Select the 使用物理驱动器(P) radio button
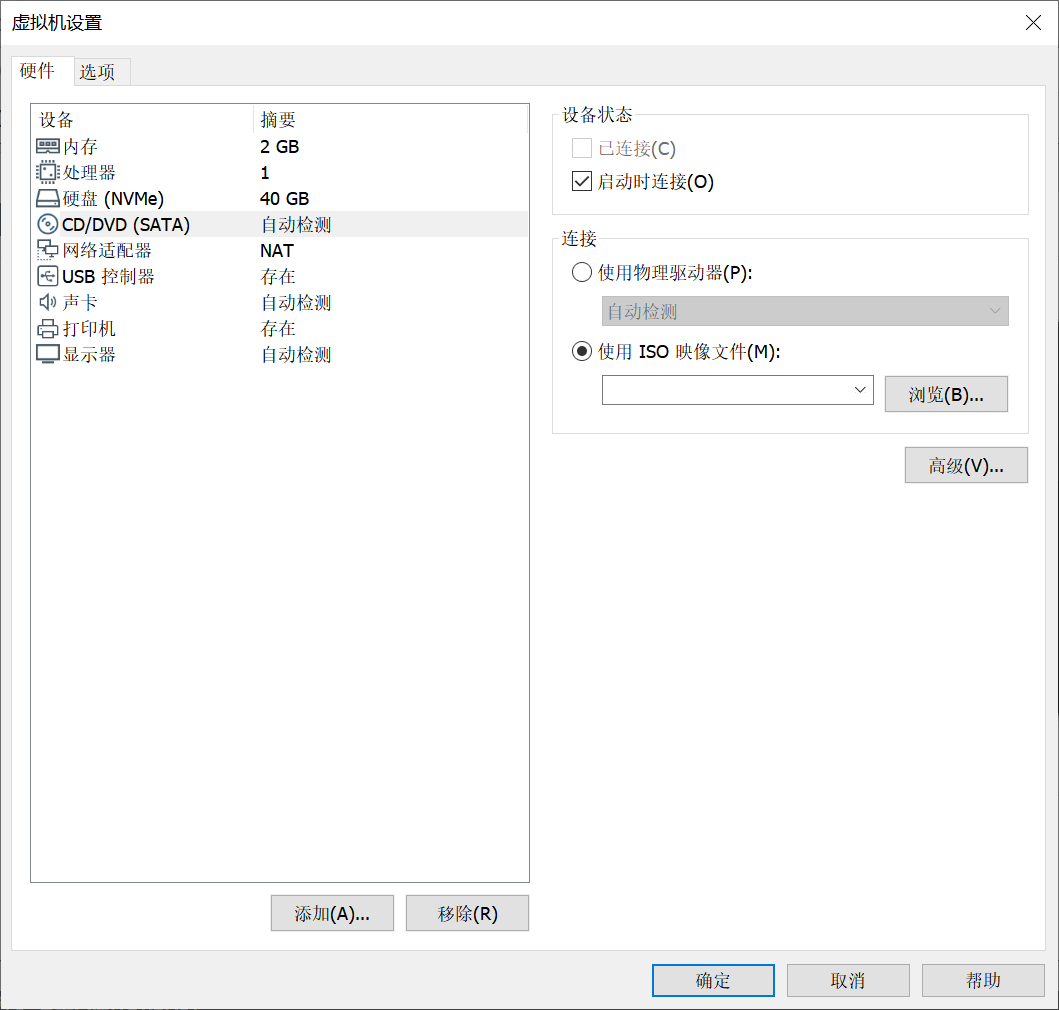Image resolution: width=1059 pixels, height=1010 pixels. coord(581,271)
